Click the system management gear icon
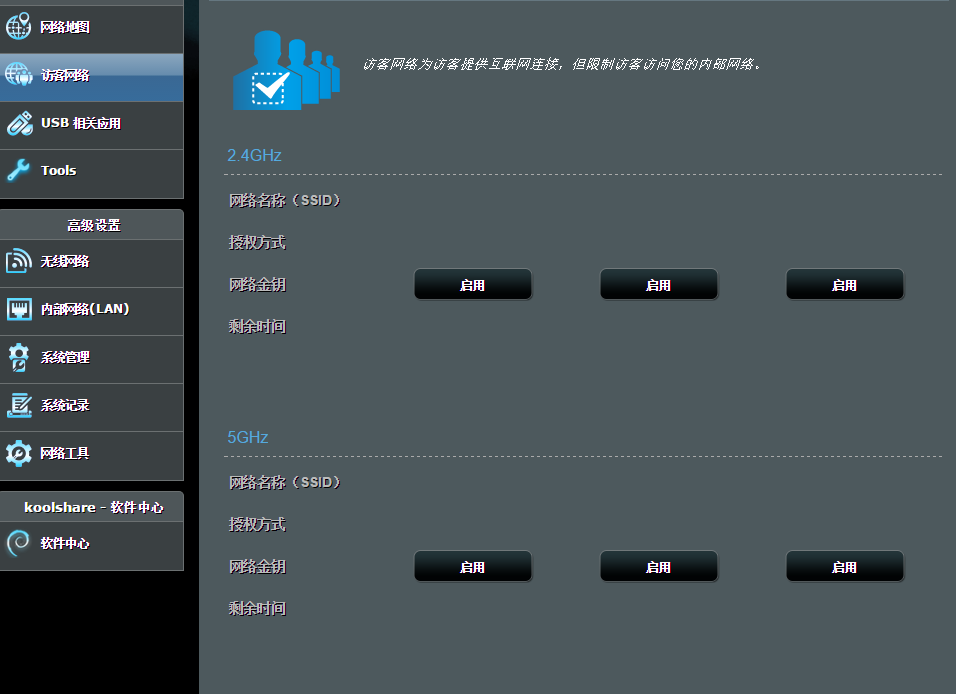Image resolution: width=956 pixels, height=694 pixels. (x=18, y=357)
